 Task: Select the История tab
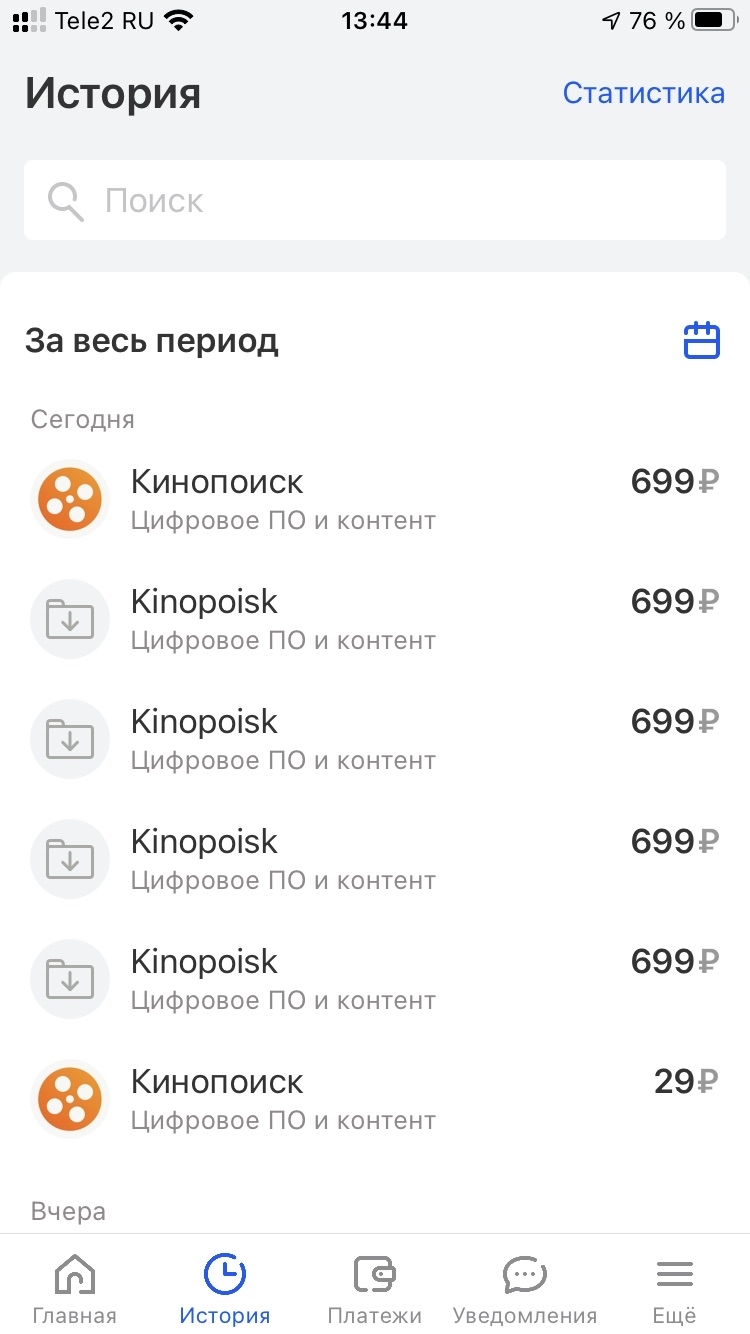point(225,1290)
